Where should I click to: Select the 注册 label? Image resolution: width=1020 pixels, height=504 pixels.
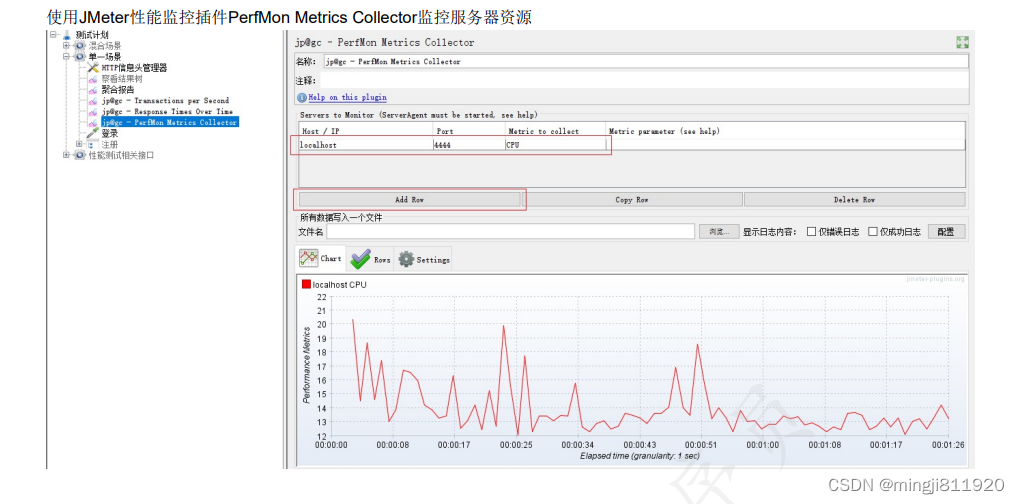[x=110, y=144]
